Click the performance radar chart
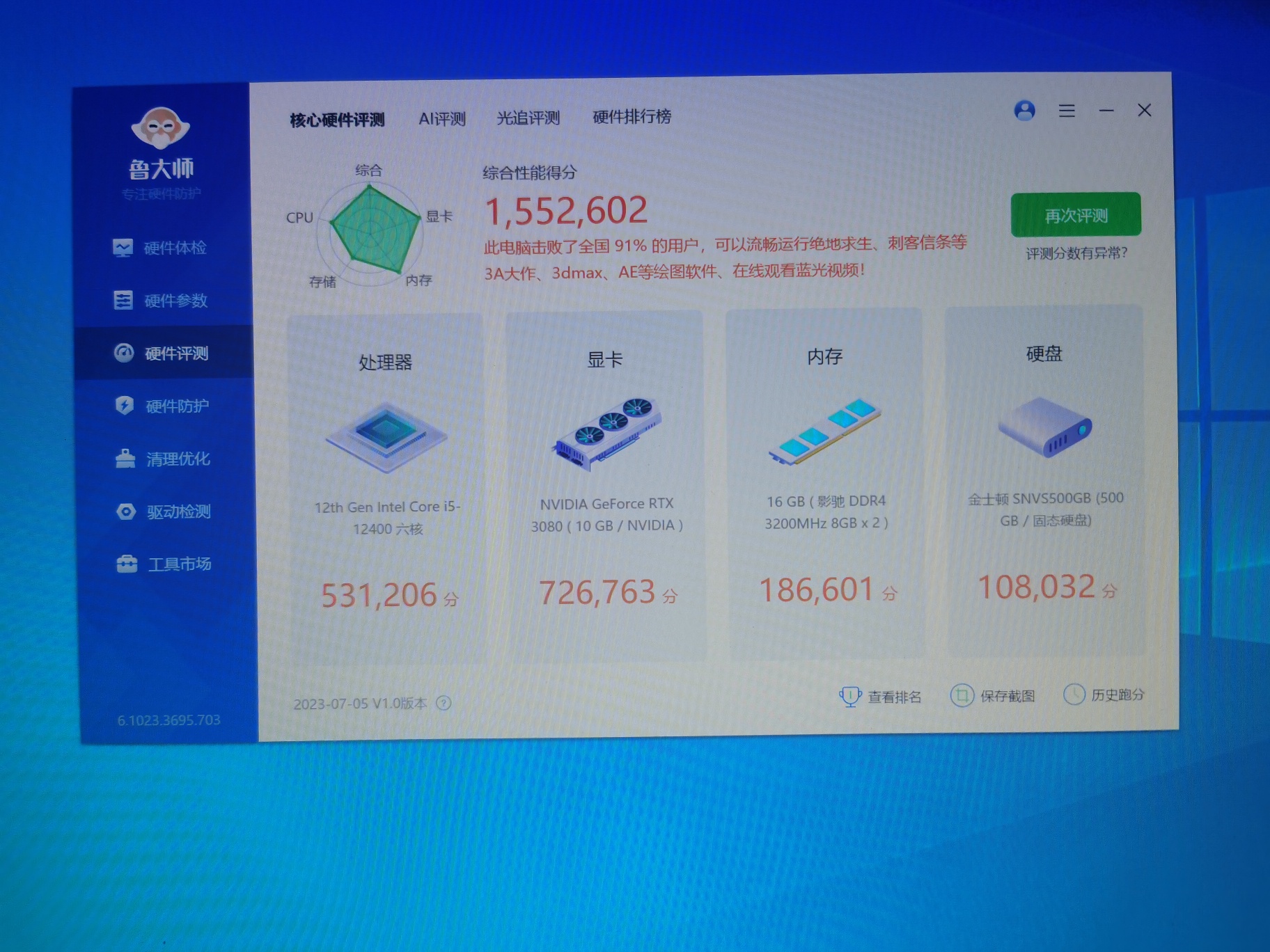1270x952 pixels. point(371,228)
